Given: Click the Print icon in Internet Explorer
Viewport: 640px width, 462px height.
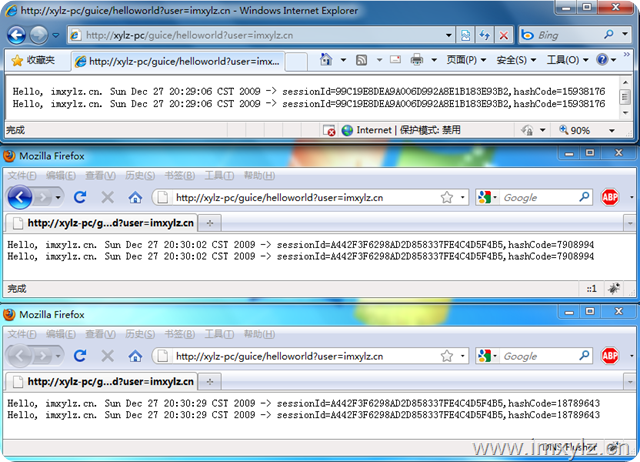Looking at the screenshot, I should coord(417,60).
